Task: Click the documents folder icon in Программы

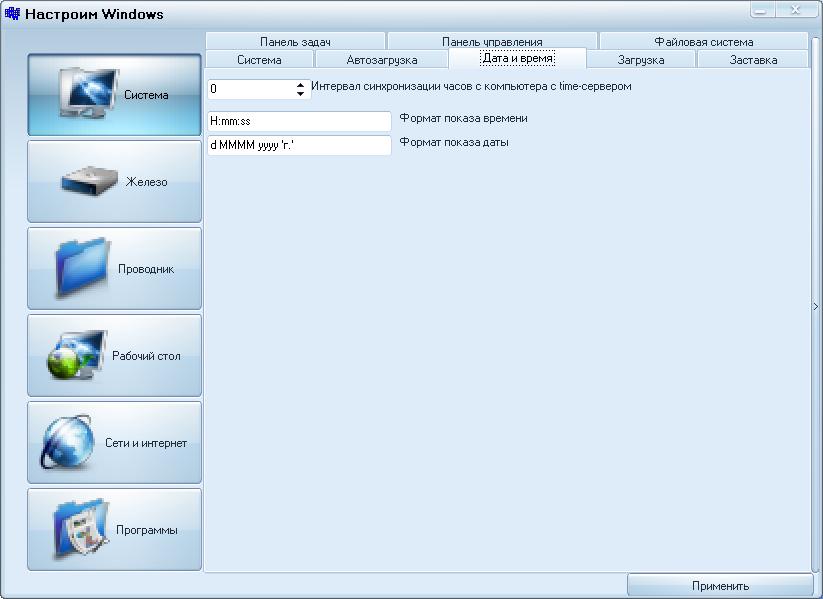Action: (x=80, y=529)
